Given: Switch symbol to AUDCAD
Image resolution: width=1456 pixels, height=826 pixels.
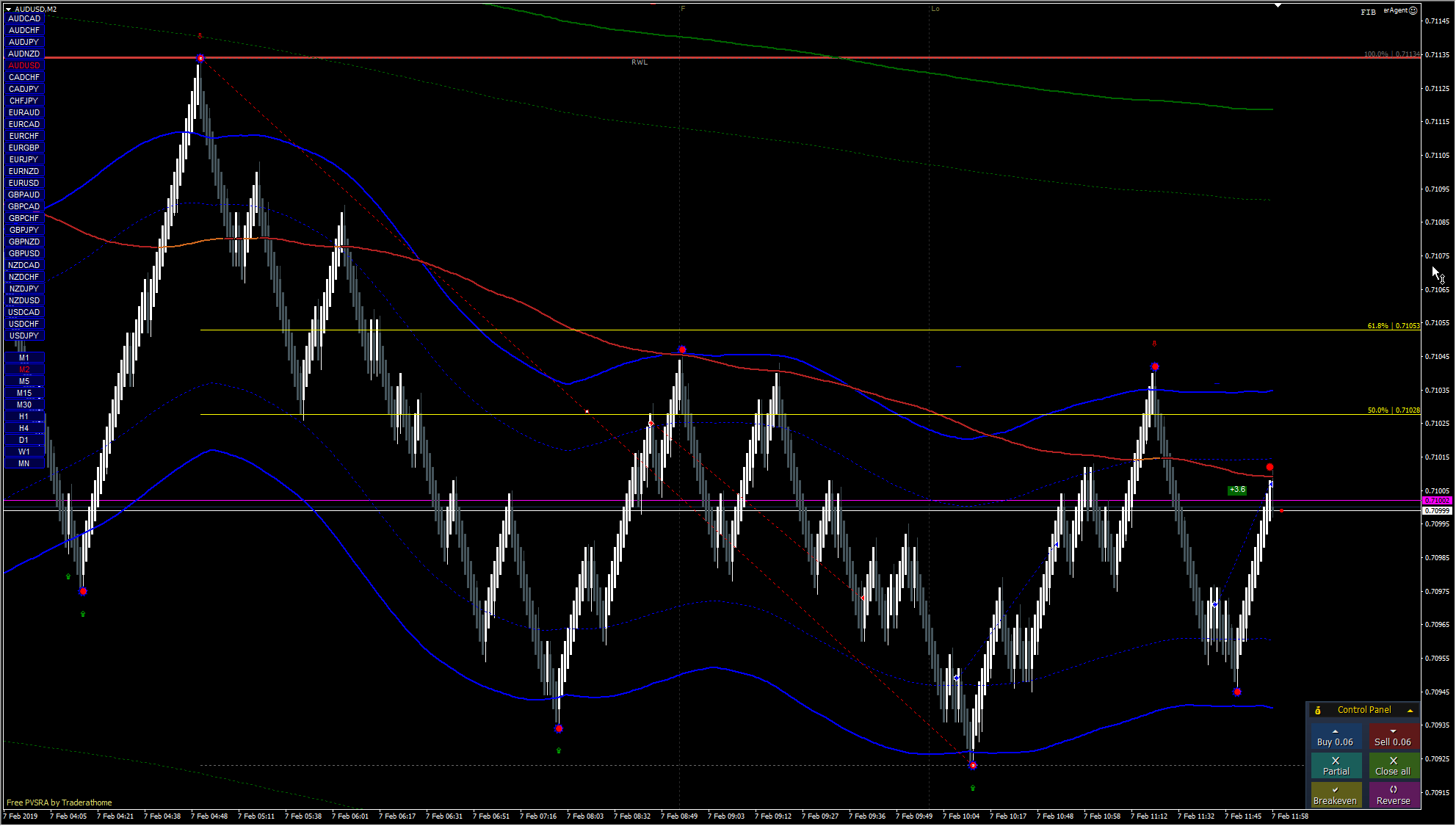Looking at the screenshot, I should (24, 18).
